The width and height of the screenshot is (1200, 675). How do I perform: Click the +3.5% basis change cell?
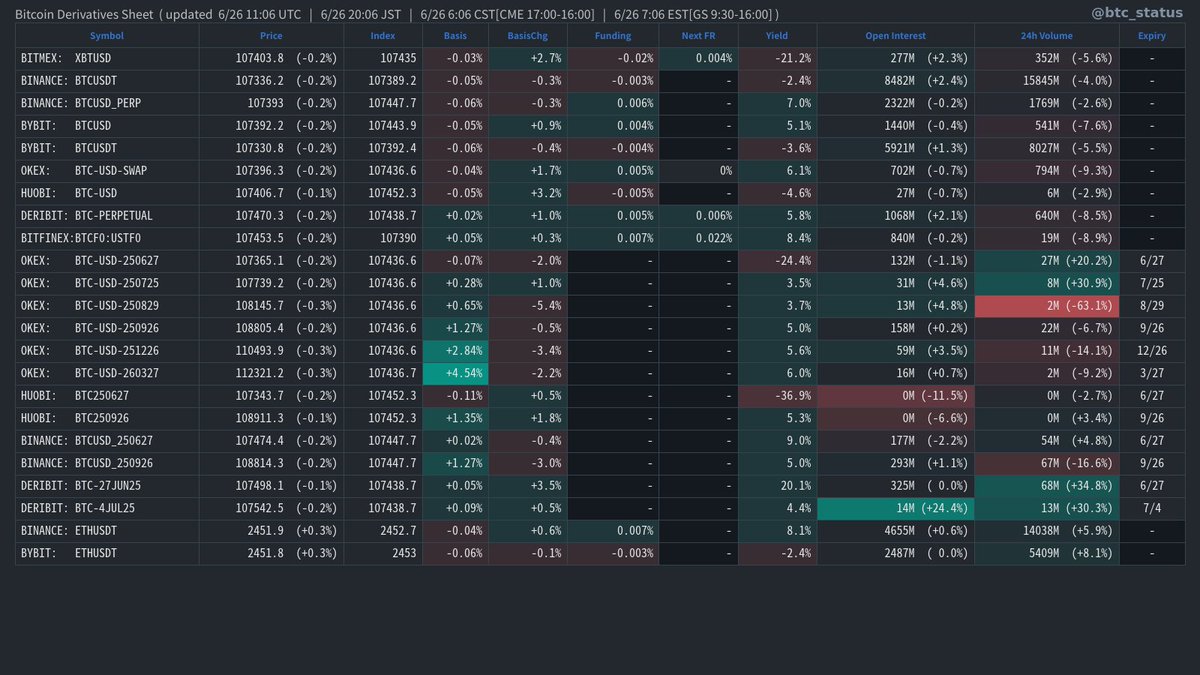click(527, 485)
